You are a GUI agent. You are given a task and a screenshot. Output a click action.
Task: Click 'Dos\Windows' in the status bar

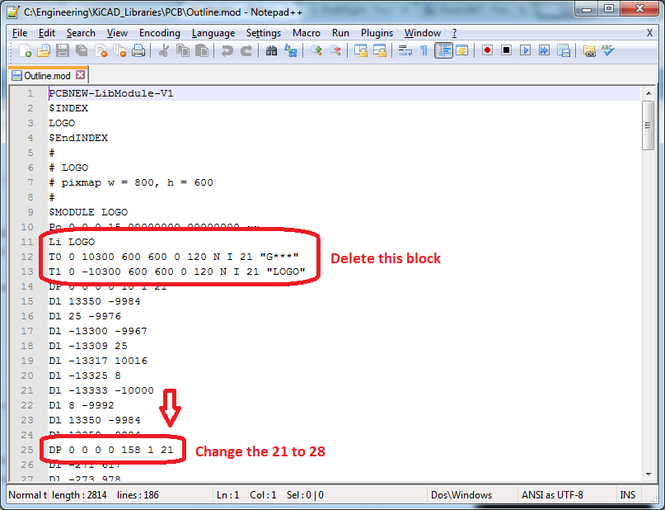(461, 495)
